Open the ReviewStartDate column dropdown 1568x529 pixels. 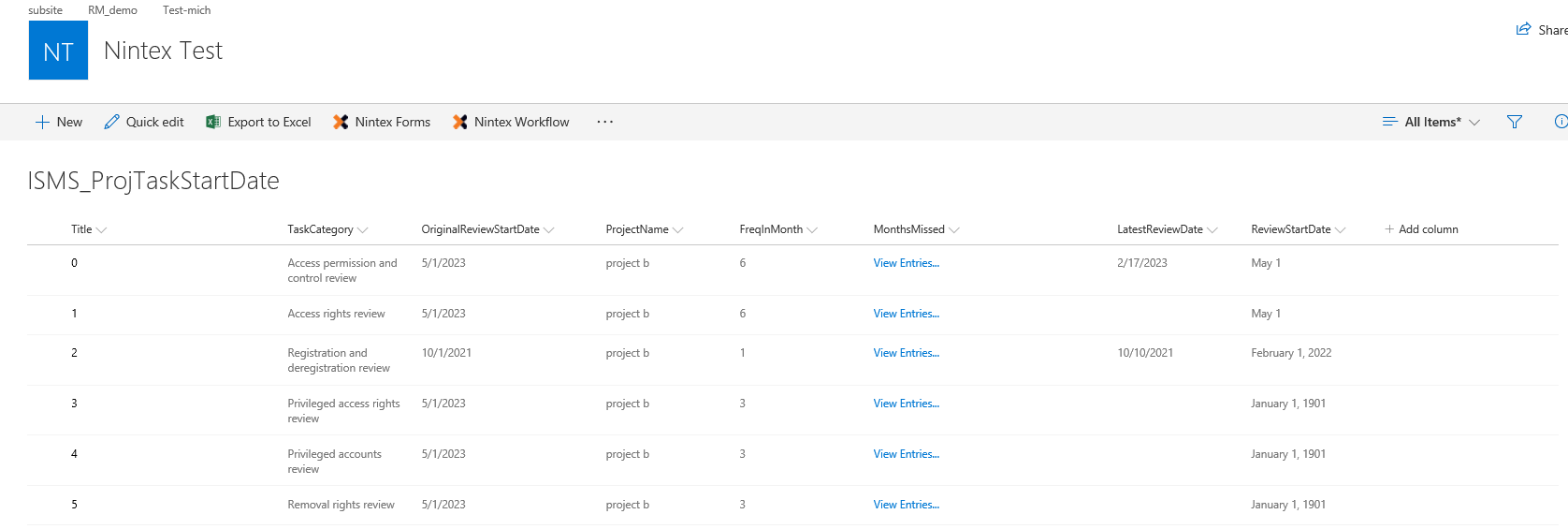point(1340,230)
